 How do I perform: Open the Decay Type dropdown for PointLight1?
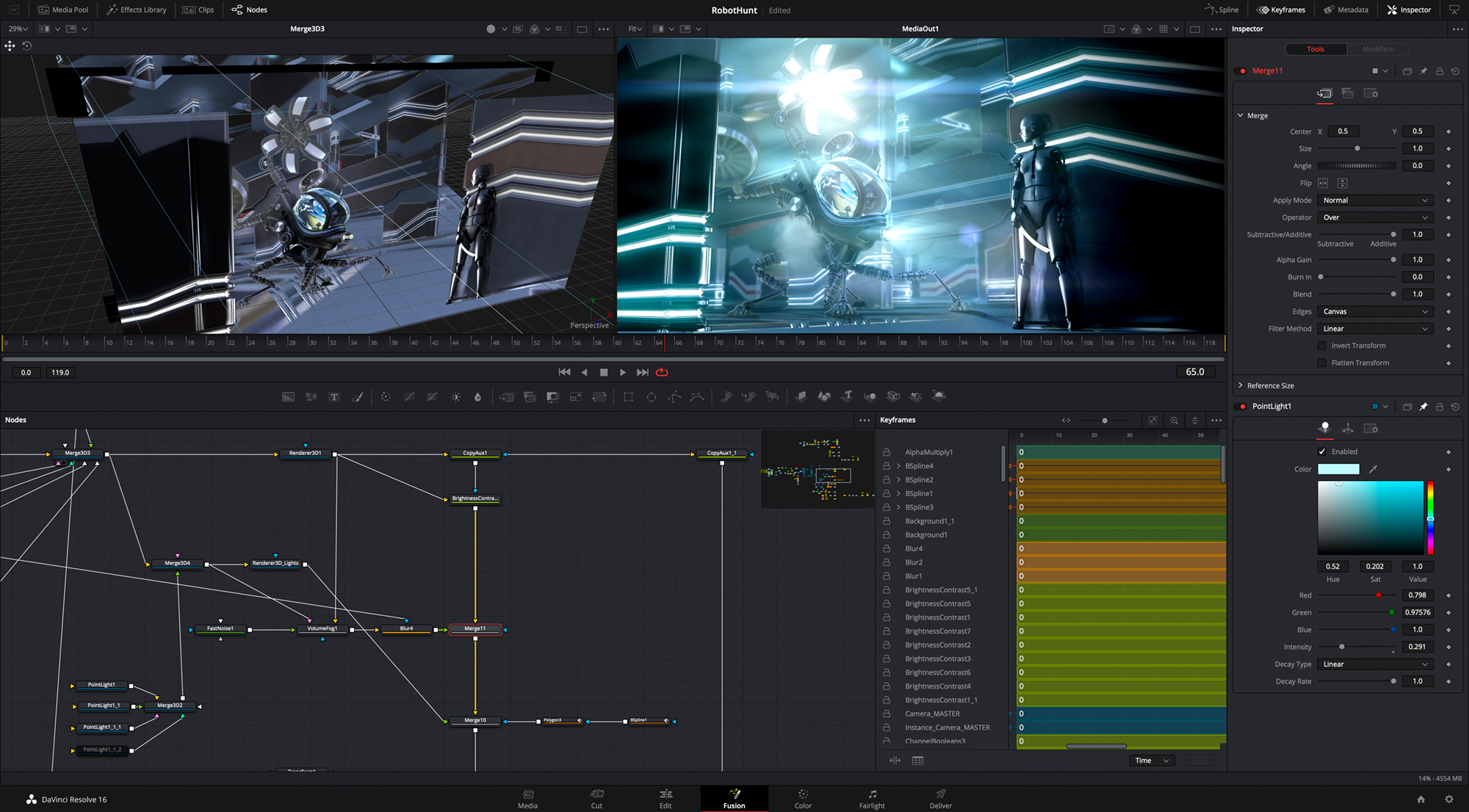pos(1374,664)
